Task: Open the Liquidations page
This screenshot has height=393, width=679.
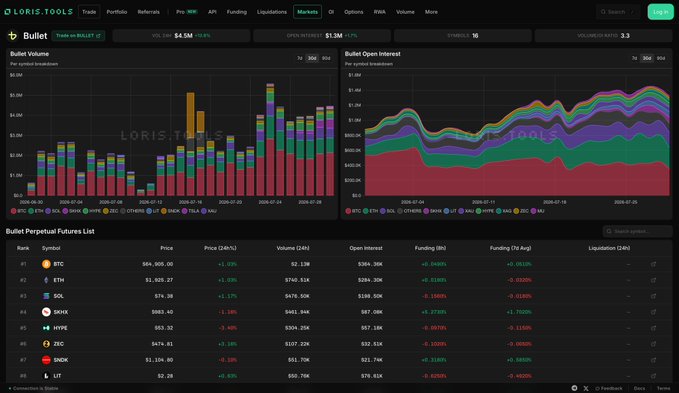Action: click(x=272, y=12)
